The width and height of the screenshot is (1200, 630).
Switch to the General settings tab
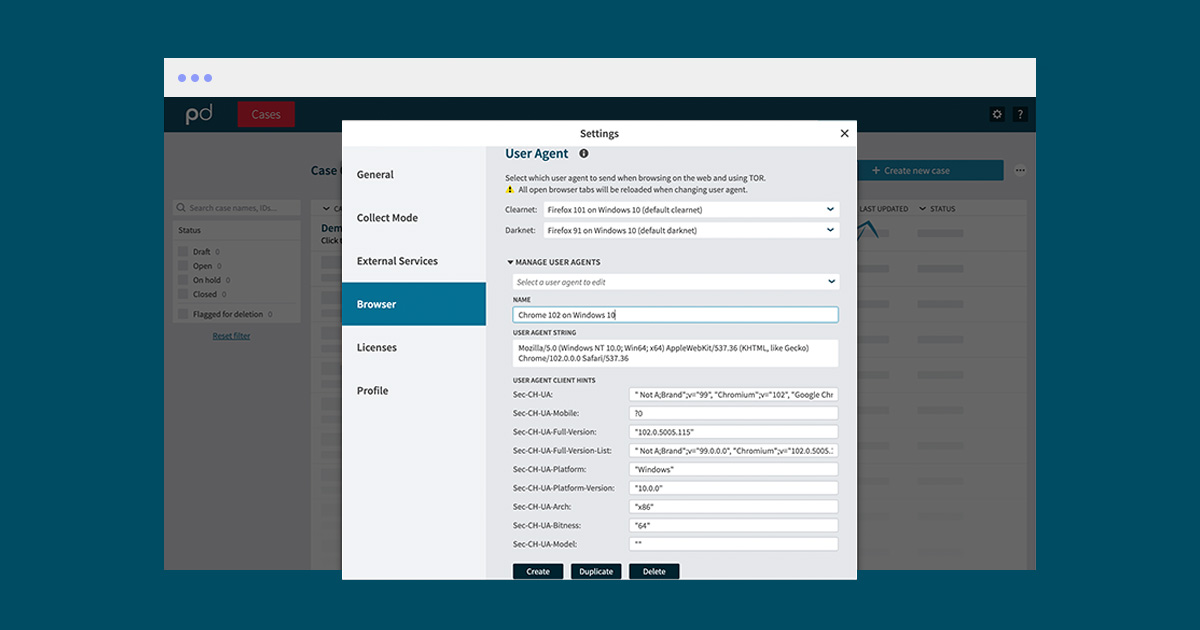tap(375, 175)
